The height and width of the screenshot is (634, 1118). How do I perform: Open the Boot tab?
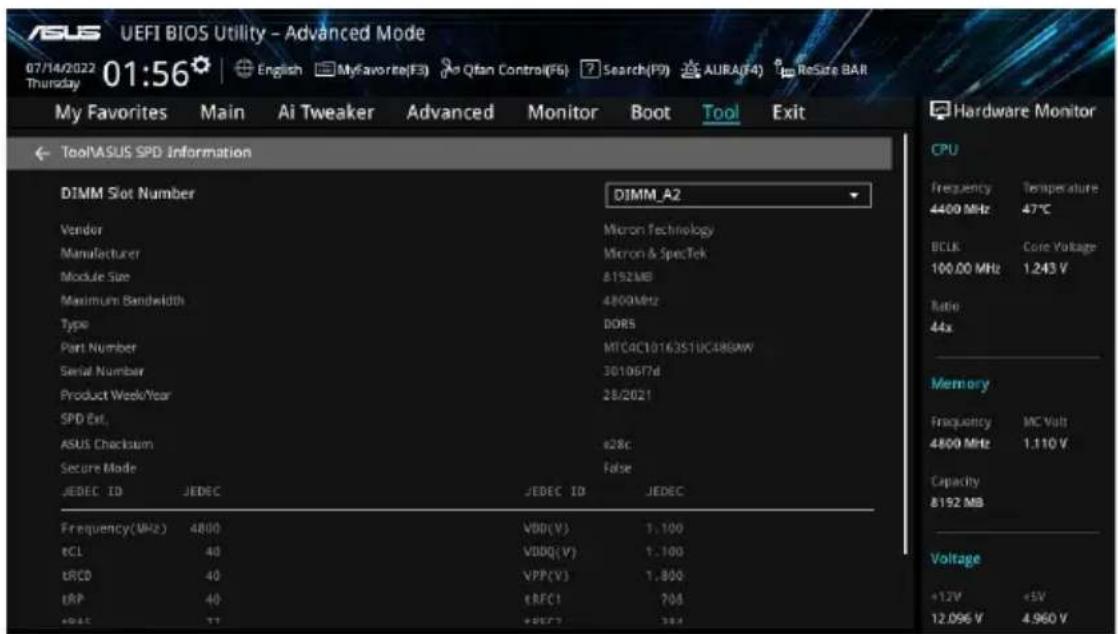(650, 113)
